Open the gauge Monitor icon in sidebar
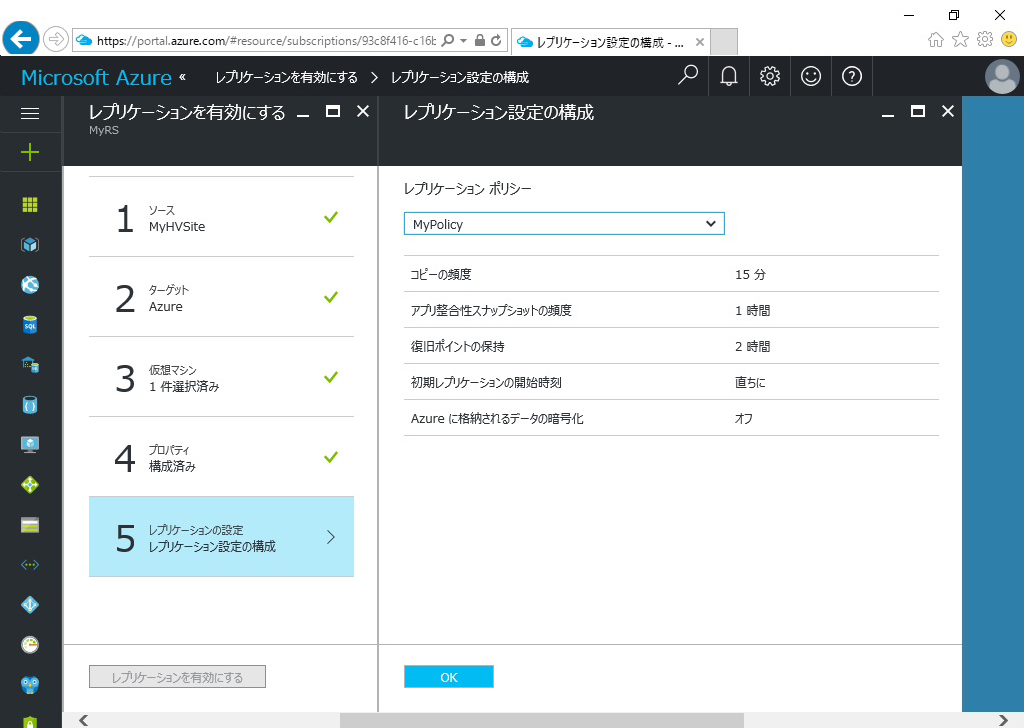 pos(30,644)
